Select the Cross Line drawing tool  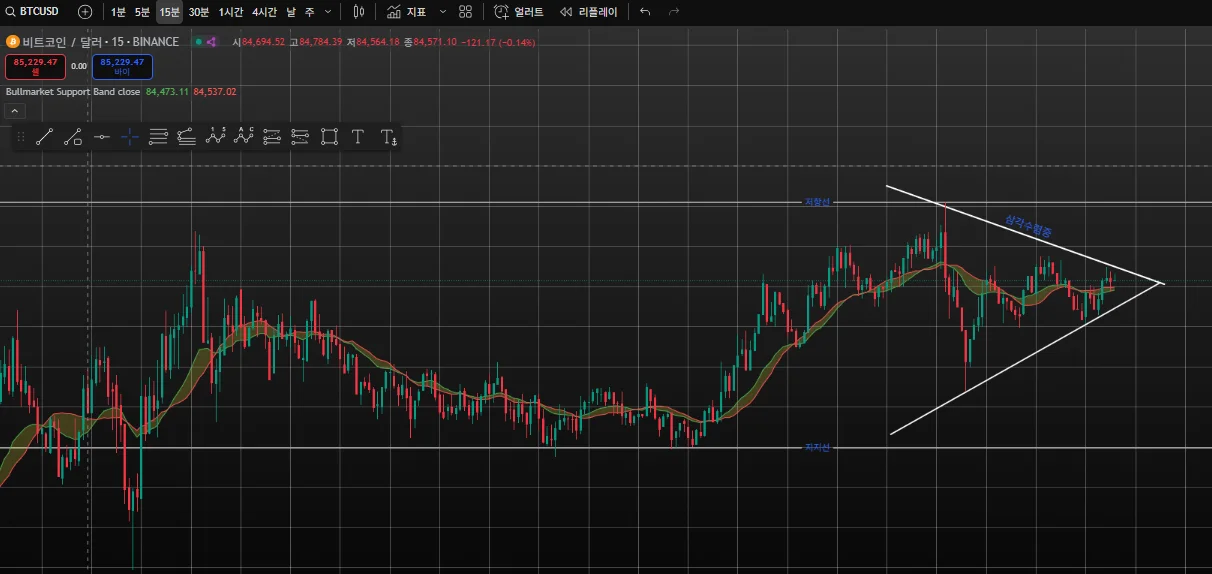(130, 137)
